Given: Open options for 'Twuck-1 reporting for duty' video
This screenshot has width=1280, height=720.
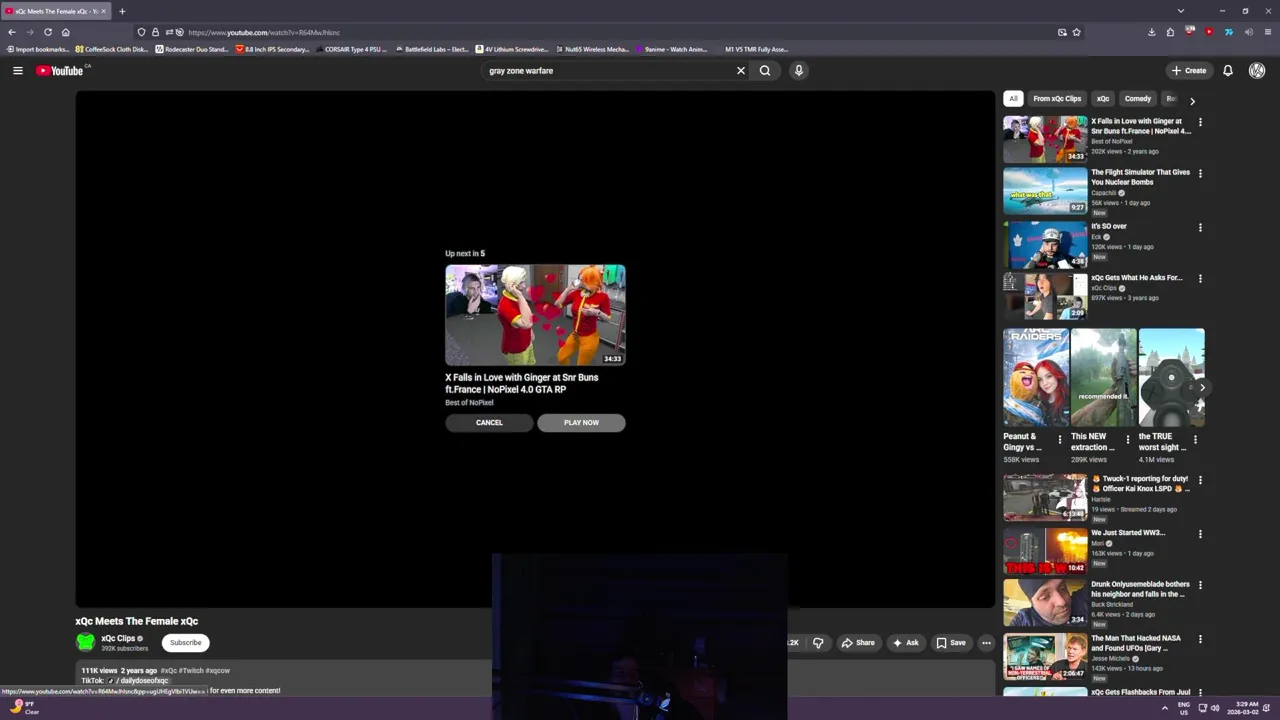Looking at the screenshot, I should (x=1200, y=480).
